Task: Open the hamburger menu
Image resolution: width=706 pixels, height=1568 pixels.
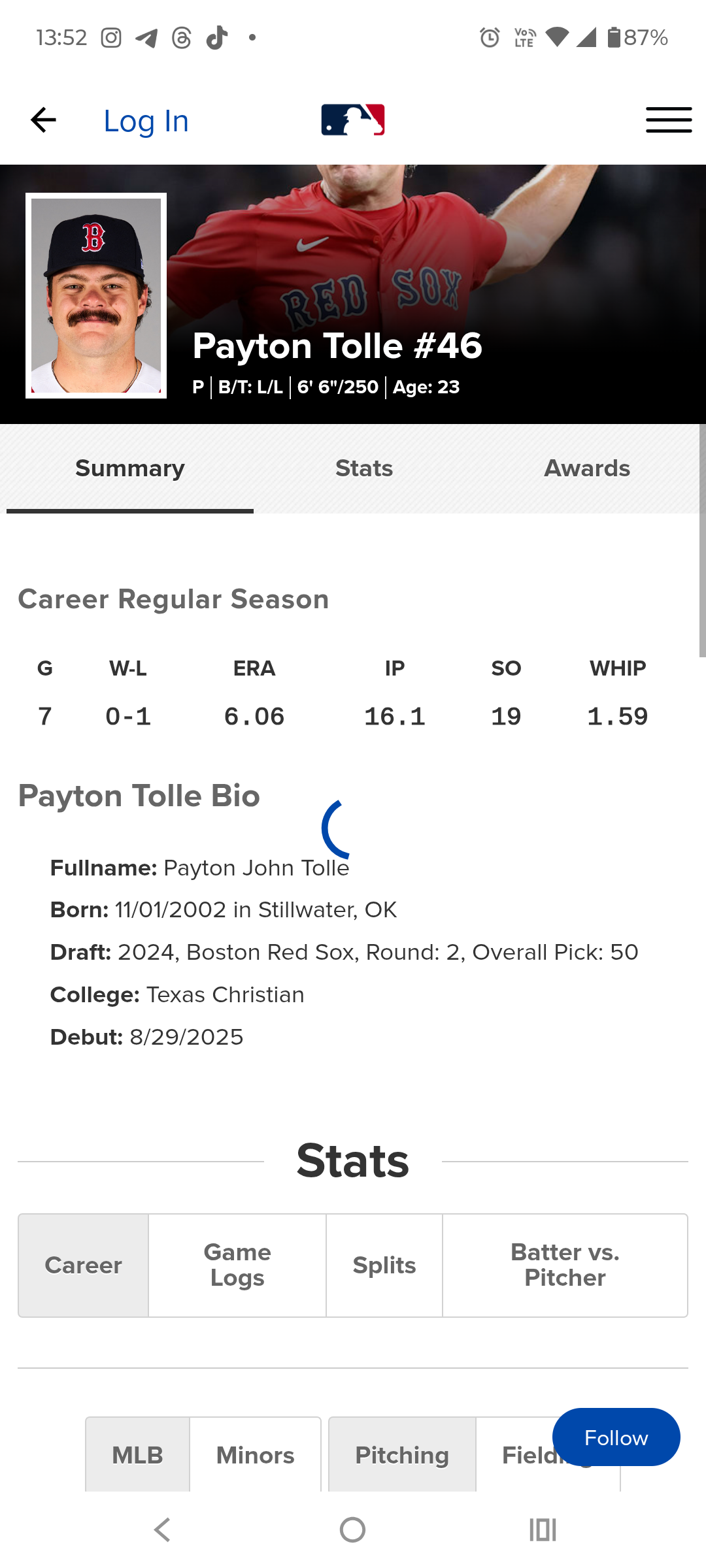Action: (668, 120)
